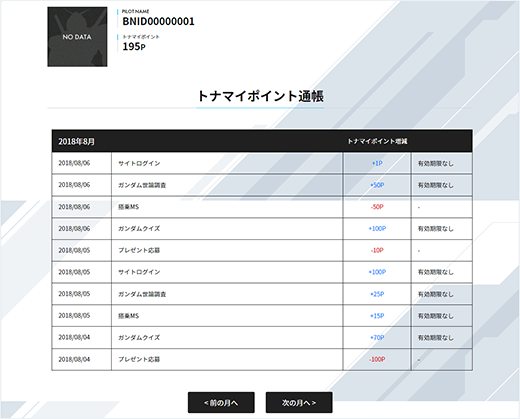Select pilot name BNID00000001

coord(158,21)
